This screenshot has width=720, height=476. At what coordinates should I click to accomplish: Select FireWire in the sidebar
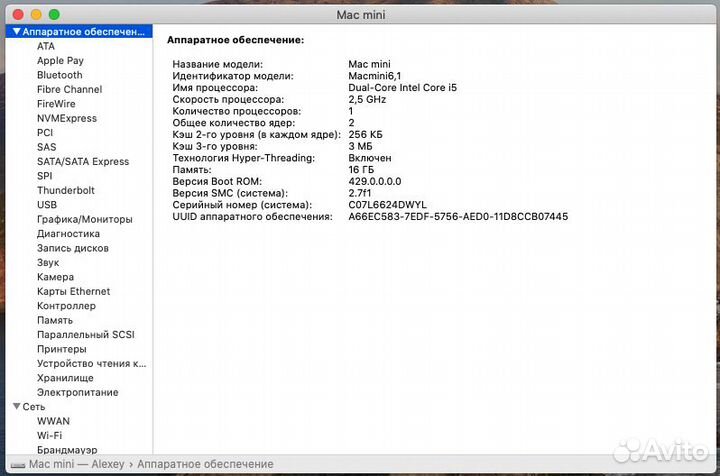[56, 104]
